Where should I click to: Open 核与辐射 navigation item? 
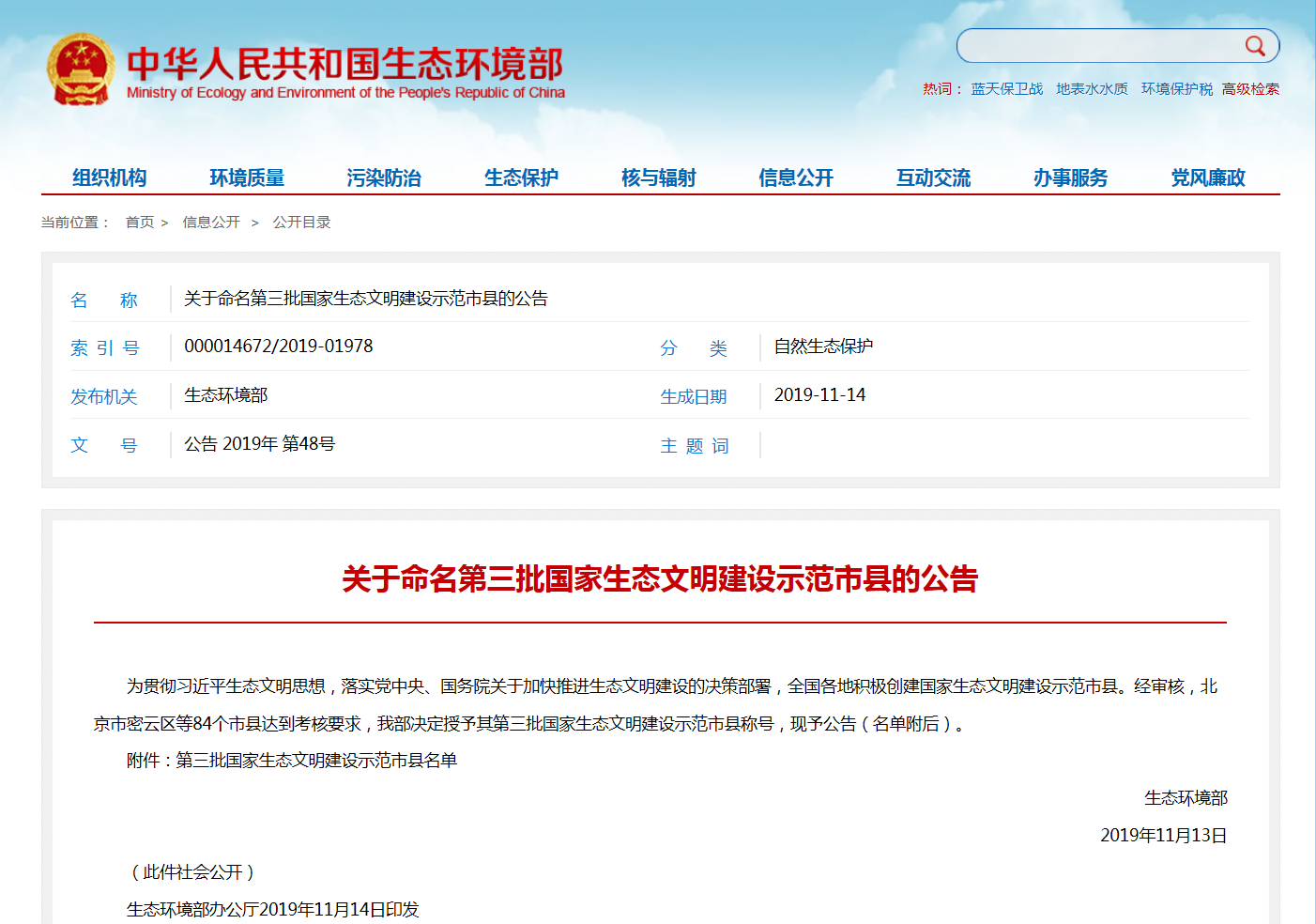tap(658, 177)
